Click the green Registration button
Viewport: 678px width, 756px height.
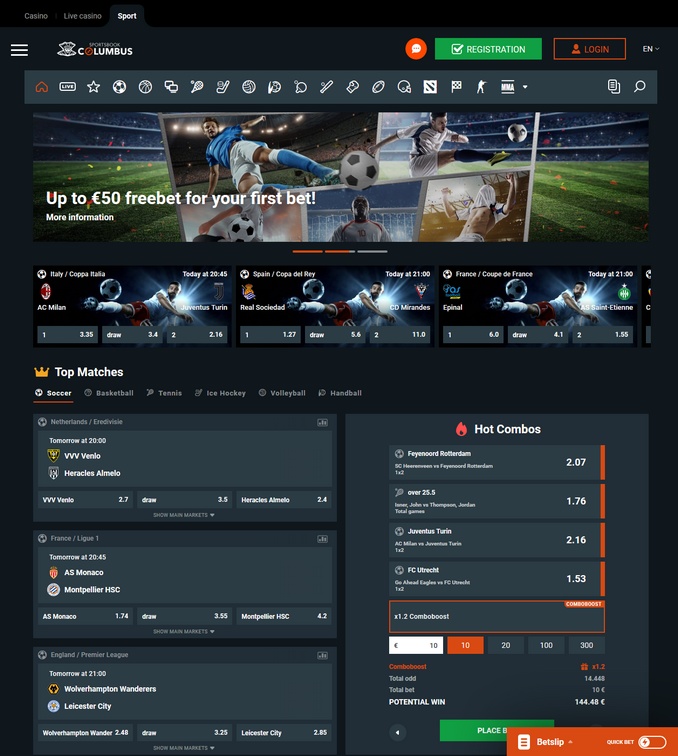488,49
